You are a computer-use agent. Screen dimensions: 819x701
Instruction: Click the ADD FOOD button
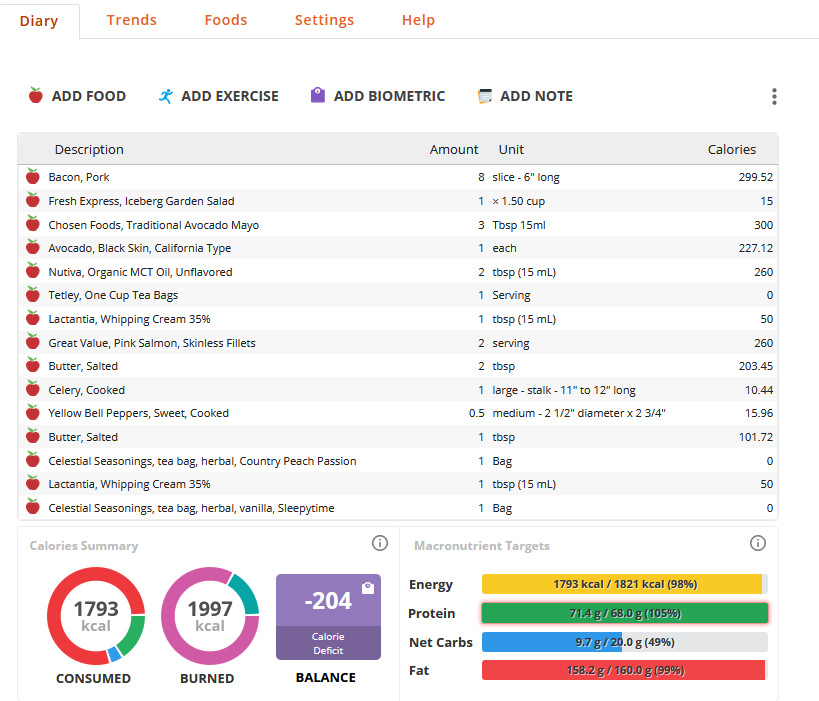77,96
